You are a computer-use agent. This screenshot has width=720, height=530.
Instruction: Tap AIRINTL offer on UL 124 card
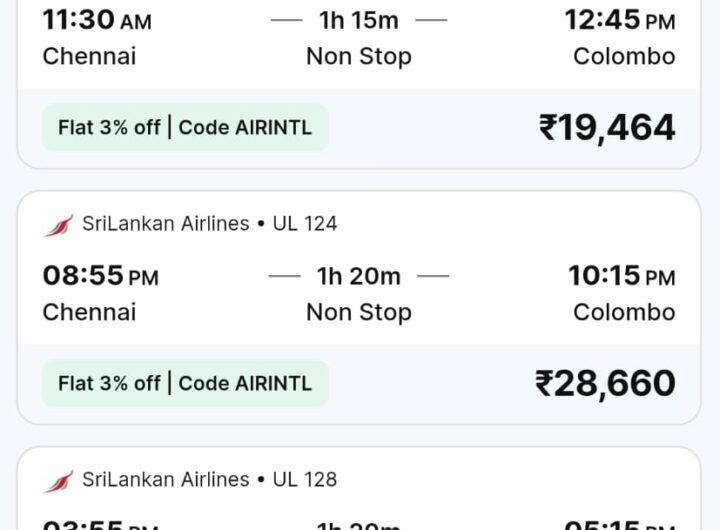(x=185, y=384)
